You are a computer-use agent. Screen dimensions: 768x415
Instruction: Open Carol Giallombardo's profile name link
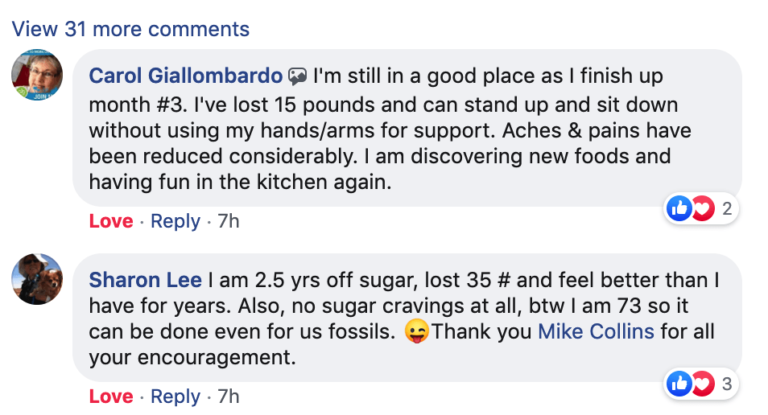[185, 76]
